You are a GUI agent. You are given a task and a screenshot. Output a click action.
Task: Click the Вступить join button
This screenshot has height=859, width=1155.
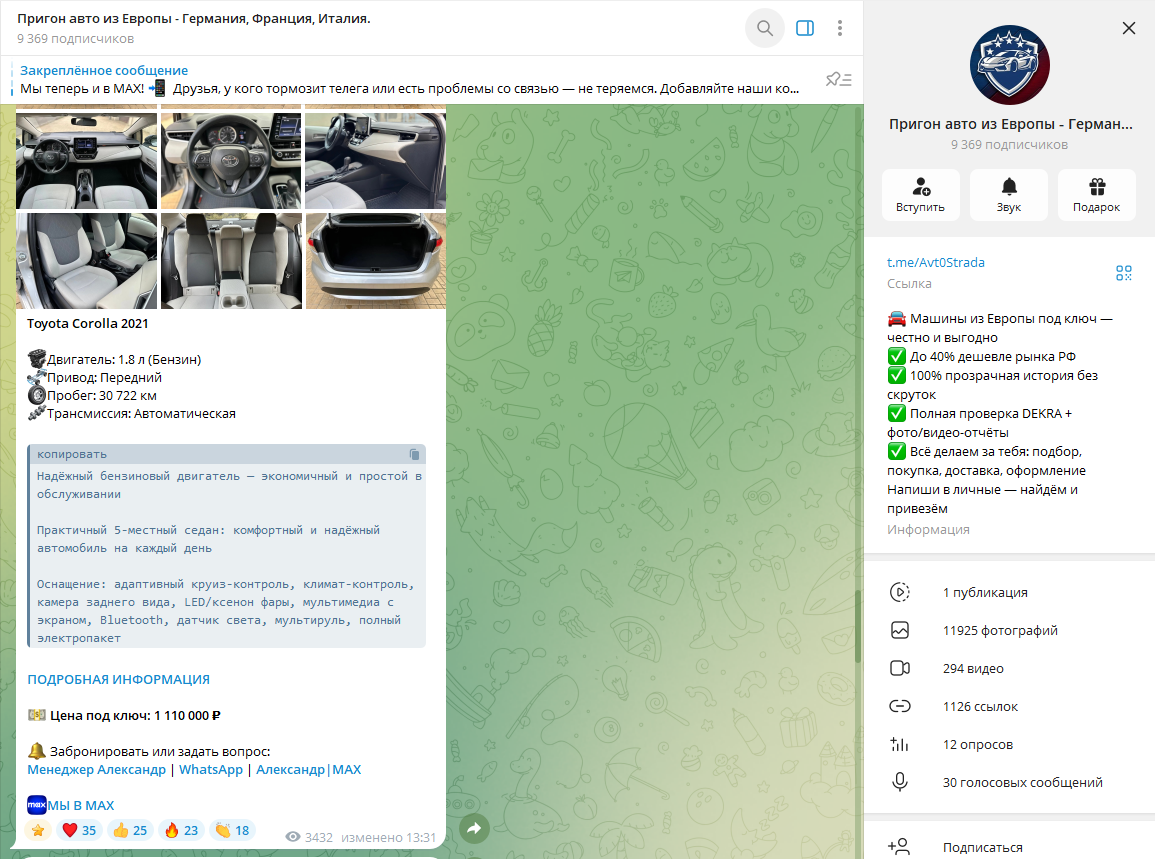point(921,195)
